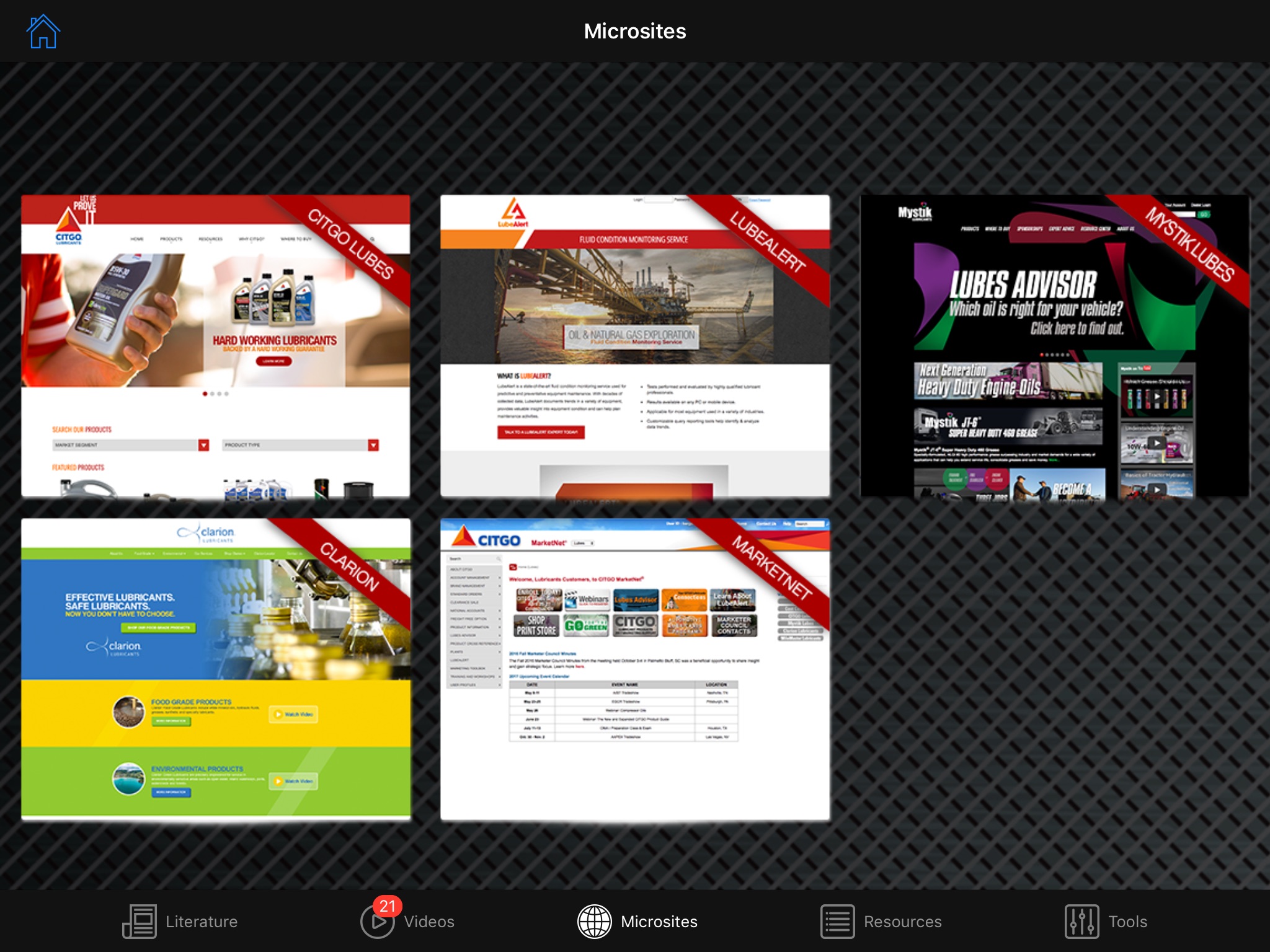Tap the red 21 badge on Videos
This screenshot has width=1270, height=952.
coord(388,906)
